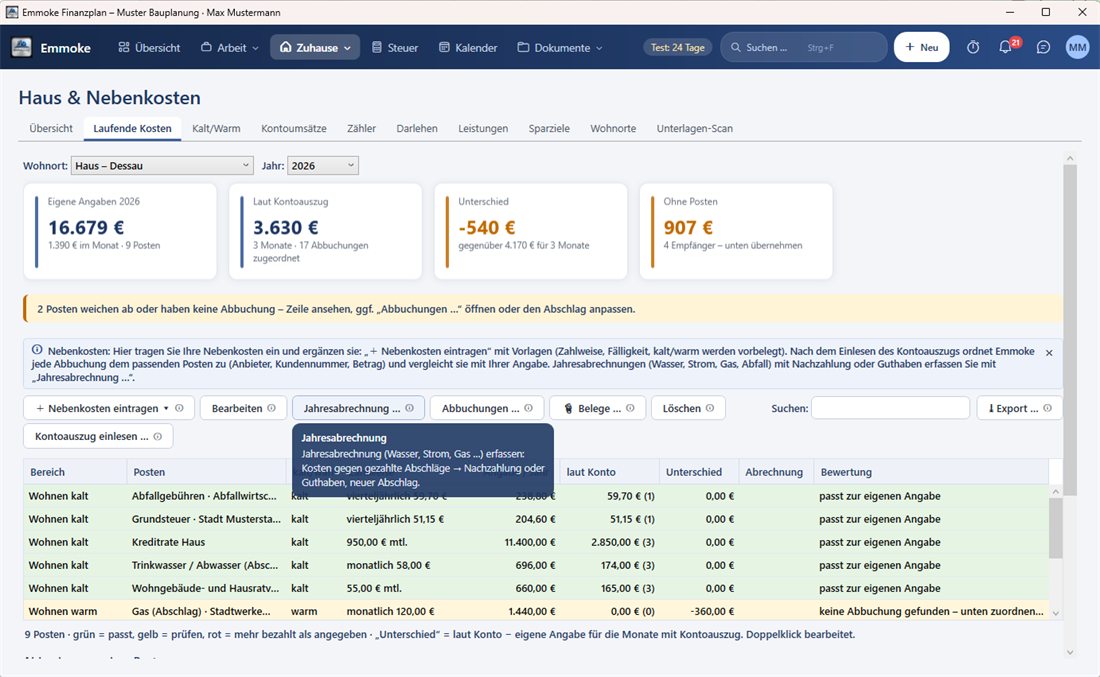
Task: Click the table's vertical scrollbar thumb
Action: 1055,528
